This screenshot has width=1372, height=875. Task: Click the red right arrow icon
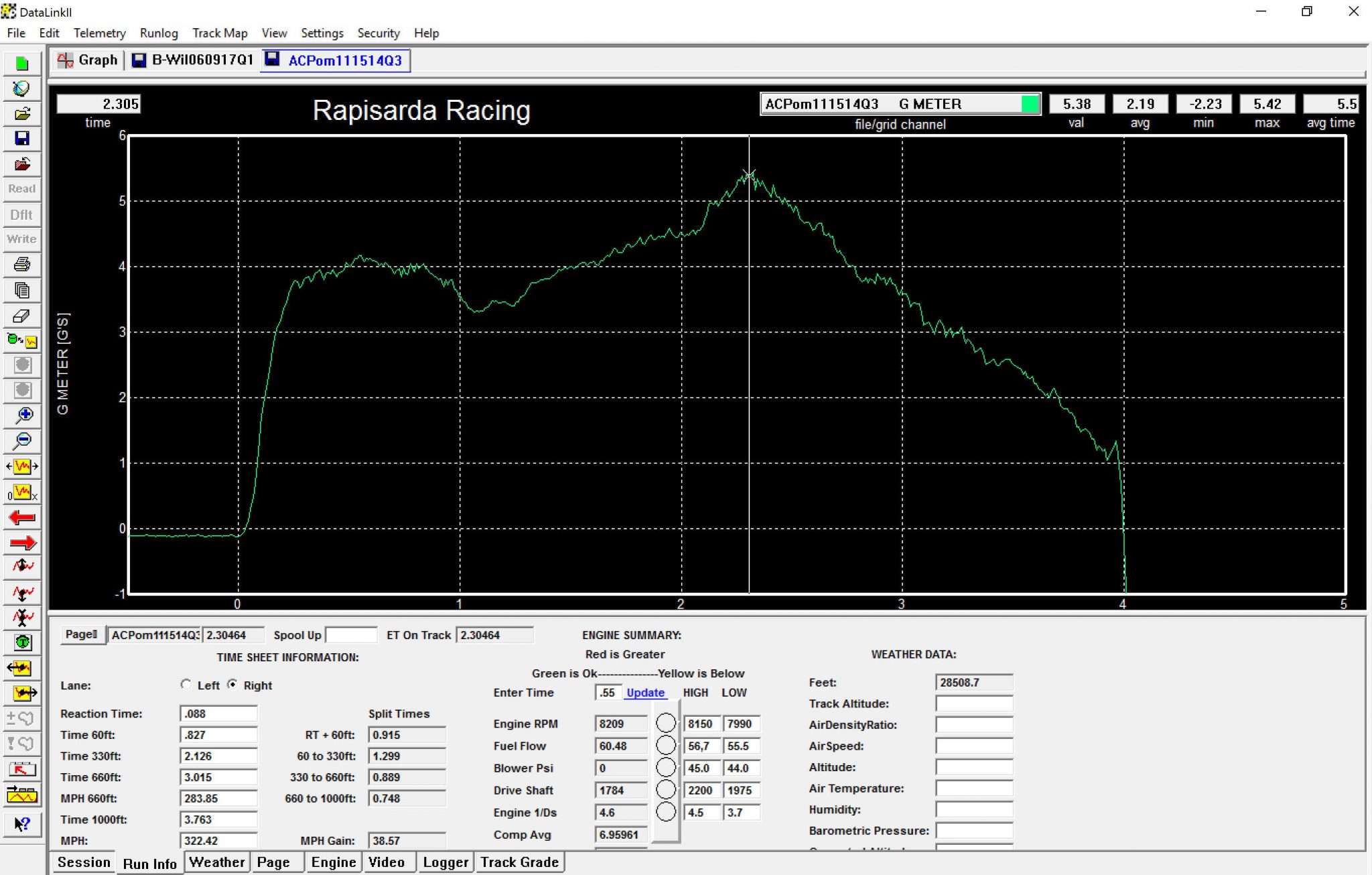point(22,543)
